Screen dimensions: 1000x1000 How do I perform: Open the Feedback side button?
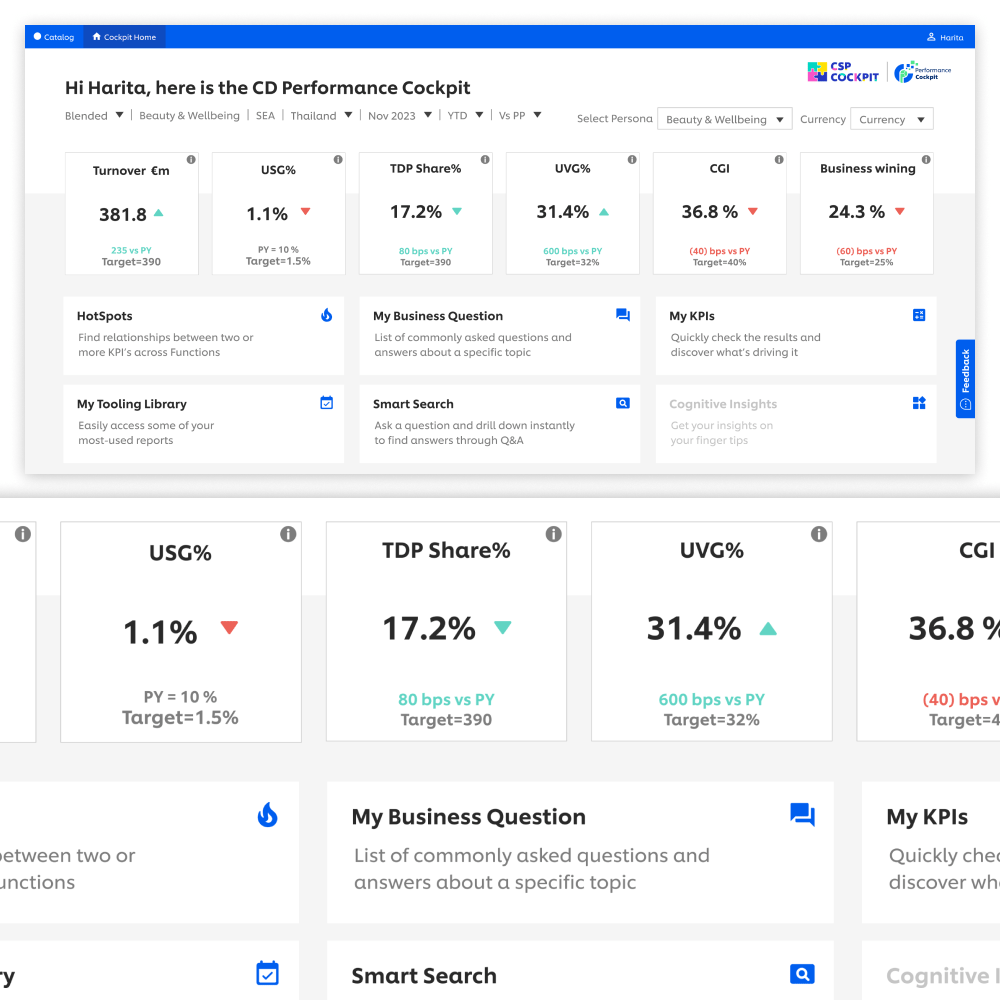pyautogui.click(x=965, y=378)
